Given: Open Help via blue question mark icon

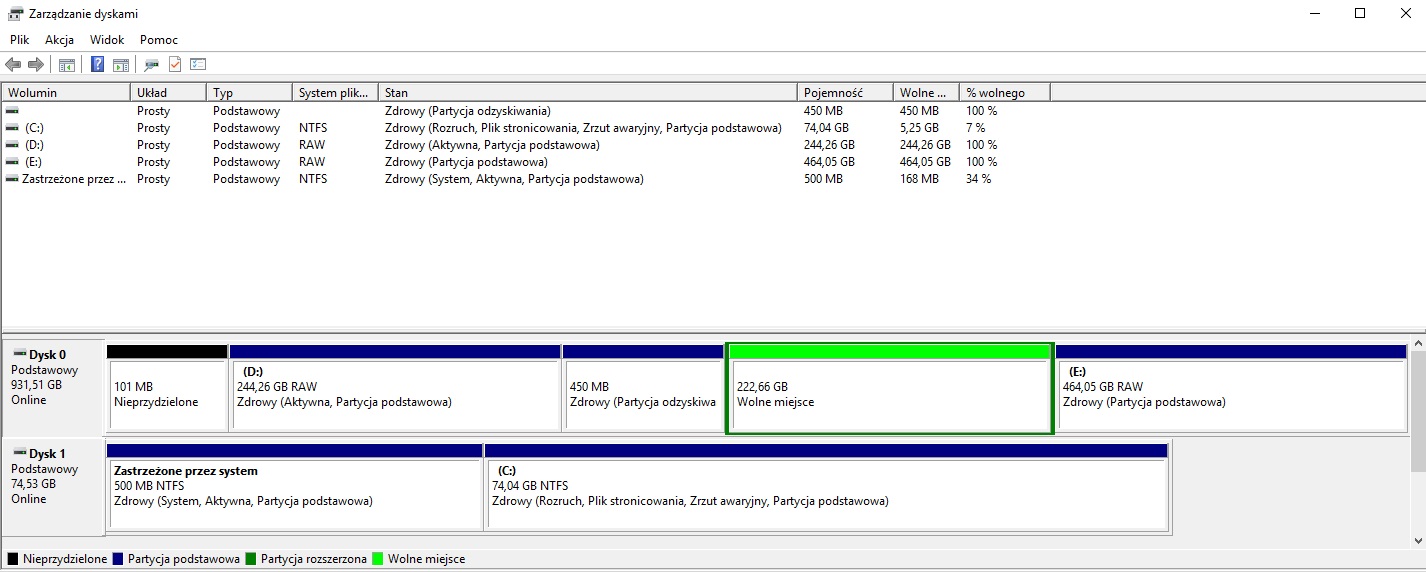Looking at the screenshot, I should [x=98, y=65].
